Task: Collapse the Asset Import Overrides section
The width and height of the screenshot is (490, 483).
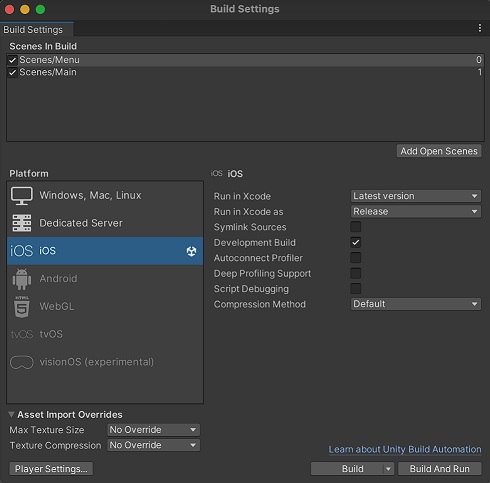Action: coord(11,414)
